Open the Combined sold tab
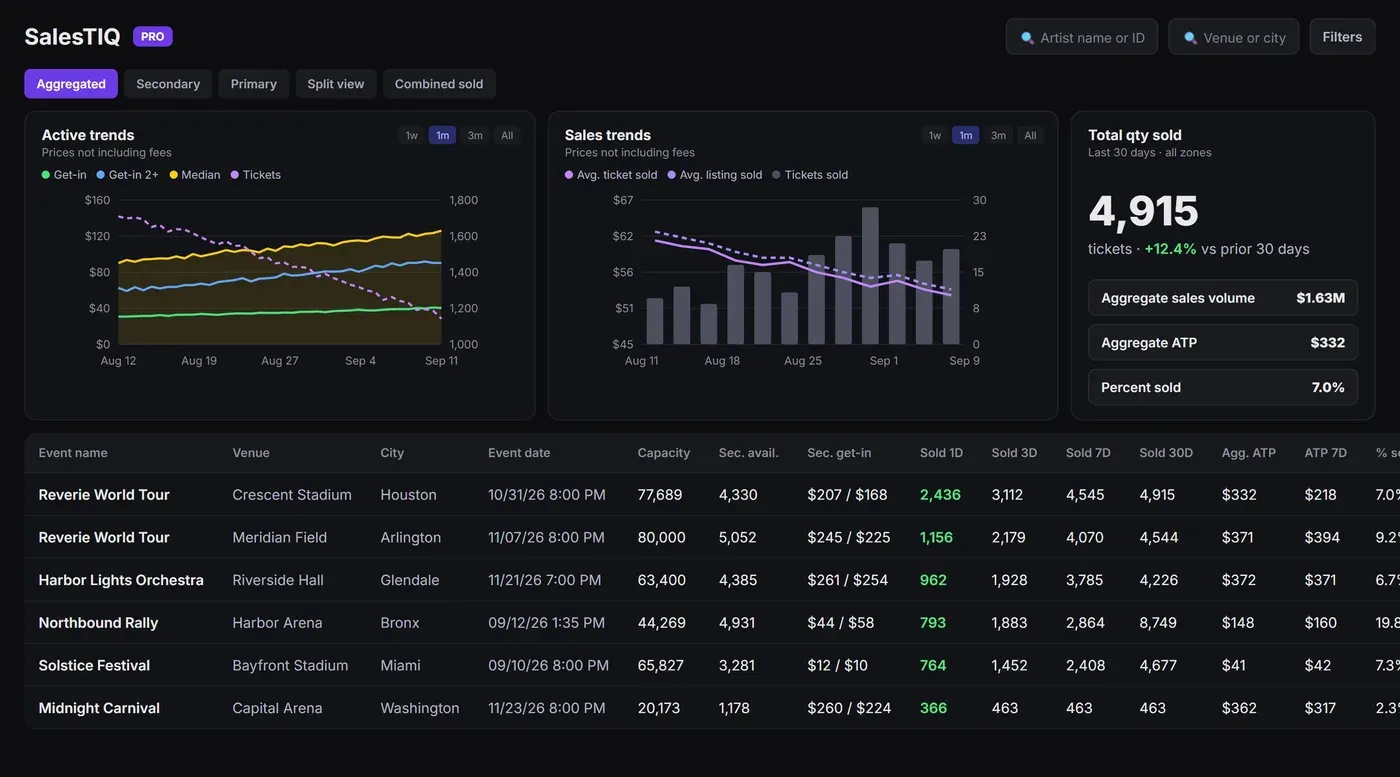 click(439, 84)
